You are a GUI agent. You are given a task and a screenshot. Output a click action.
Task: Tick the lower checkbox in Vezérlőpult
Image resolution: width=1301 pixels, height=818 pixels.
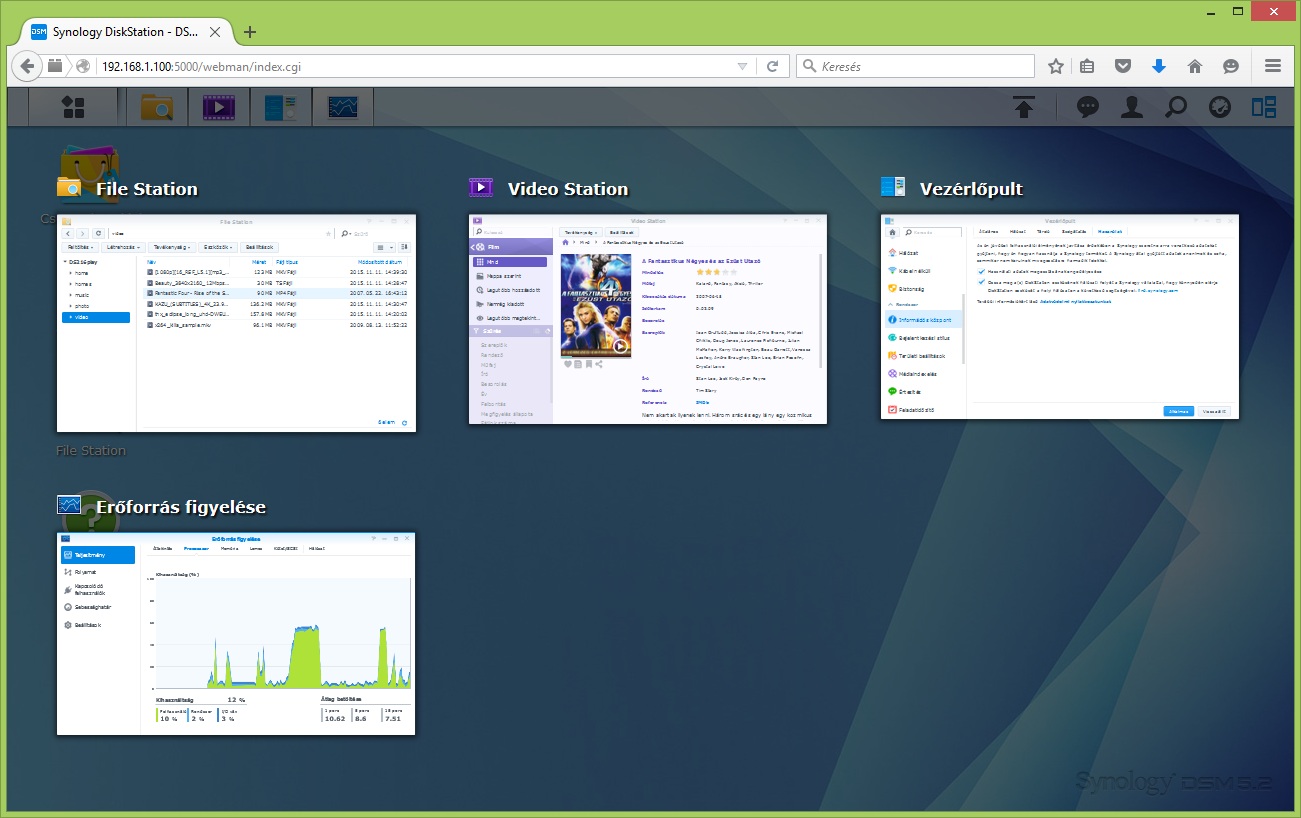(981, 282)
